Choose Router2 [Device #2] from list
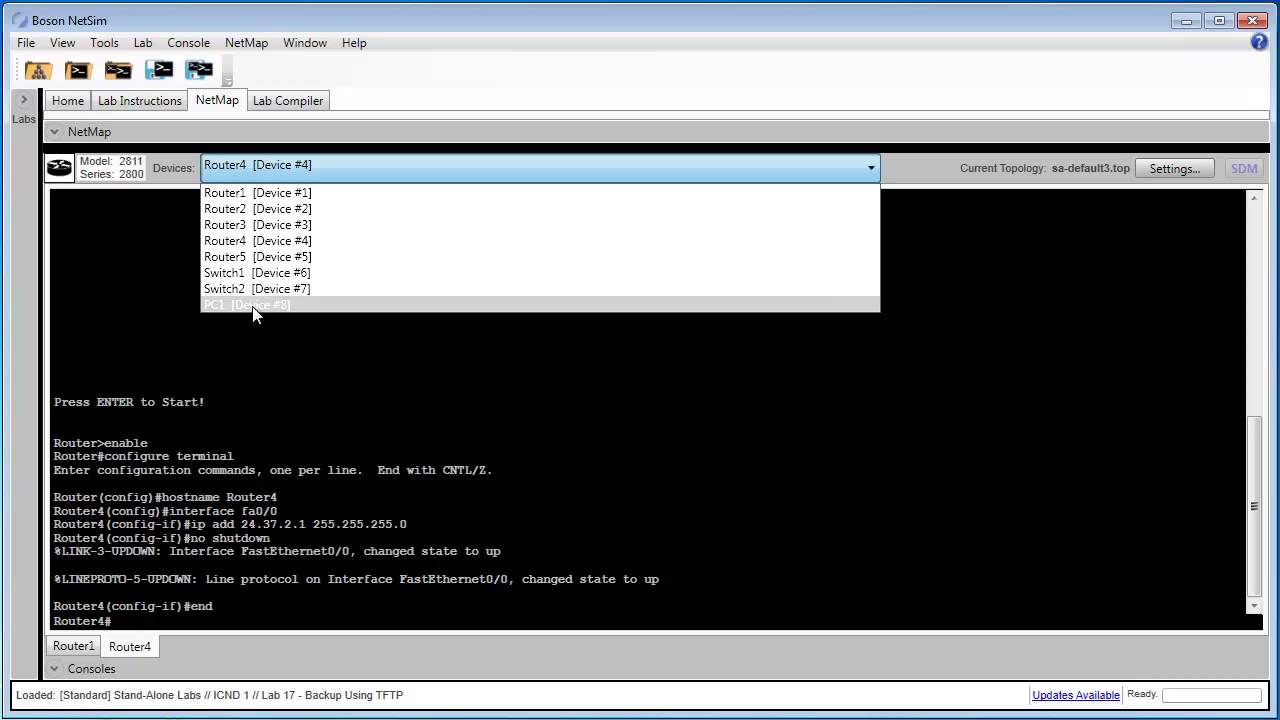This screenshot has height=720, width=1280. [540, 209]
